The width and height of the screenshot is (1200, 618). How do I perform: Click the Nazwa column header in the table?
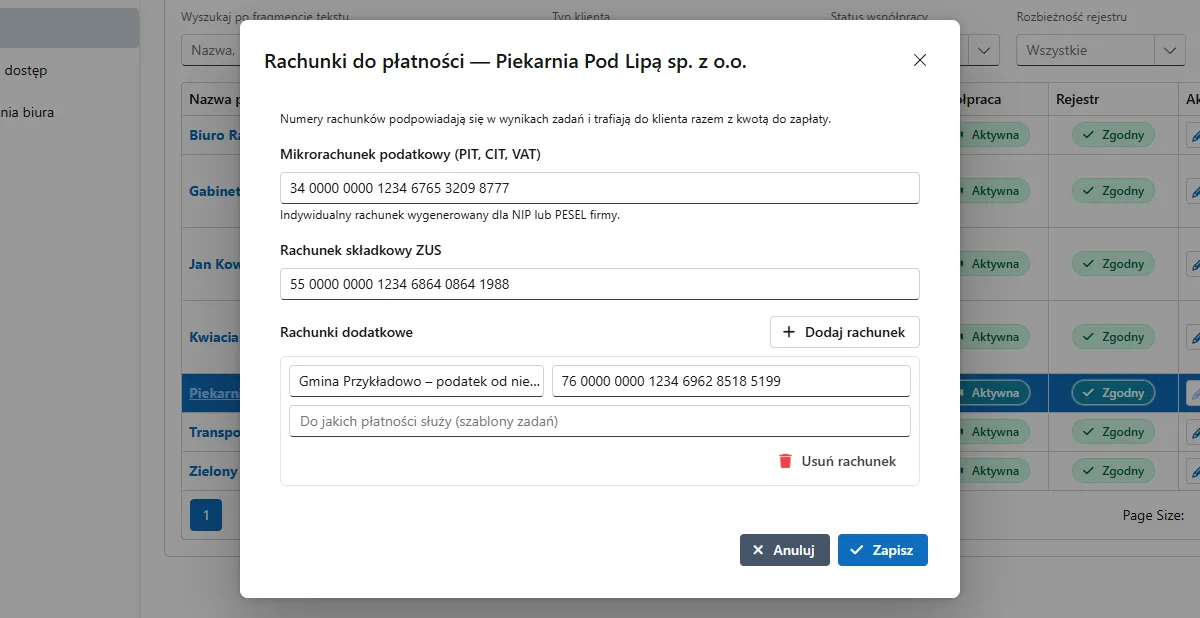point(214,99)
